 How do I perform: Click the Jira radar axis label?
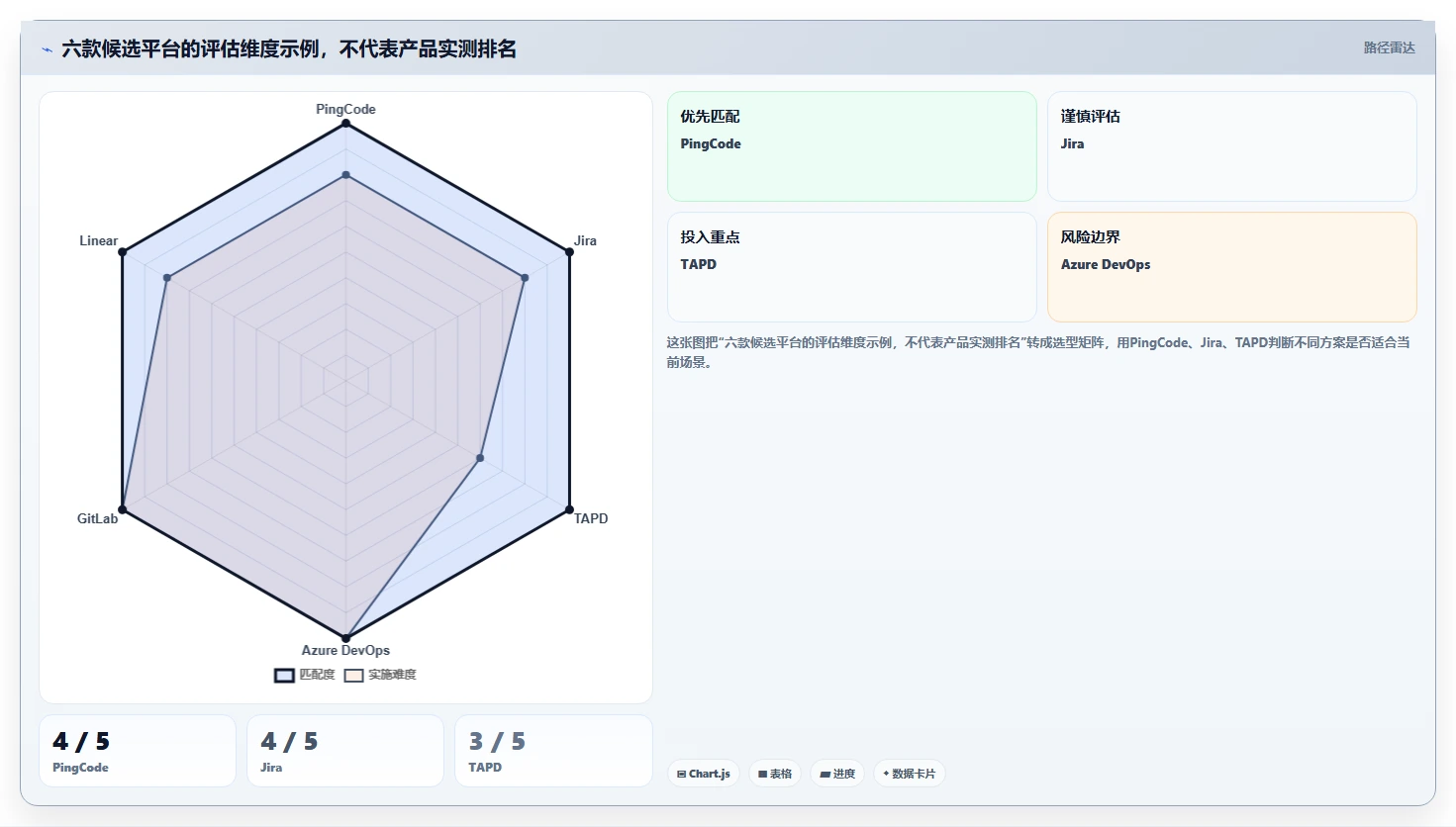pos(585,240)
